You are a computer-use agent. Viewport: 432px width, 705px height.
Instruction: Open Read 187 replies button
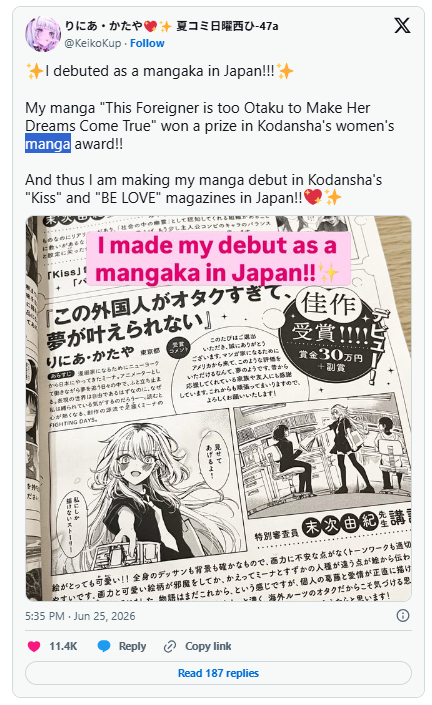pyautogui.click(x=218, y=673)
